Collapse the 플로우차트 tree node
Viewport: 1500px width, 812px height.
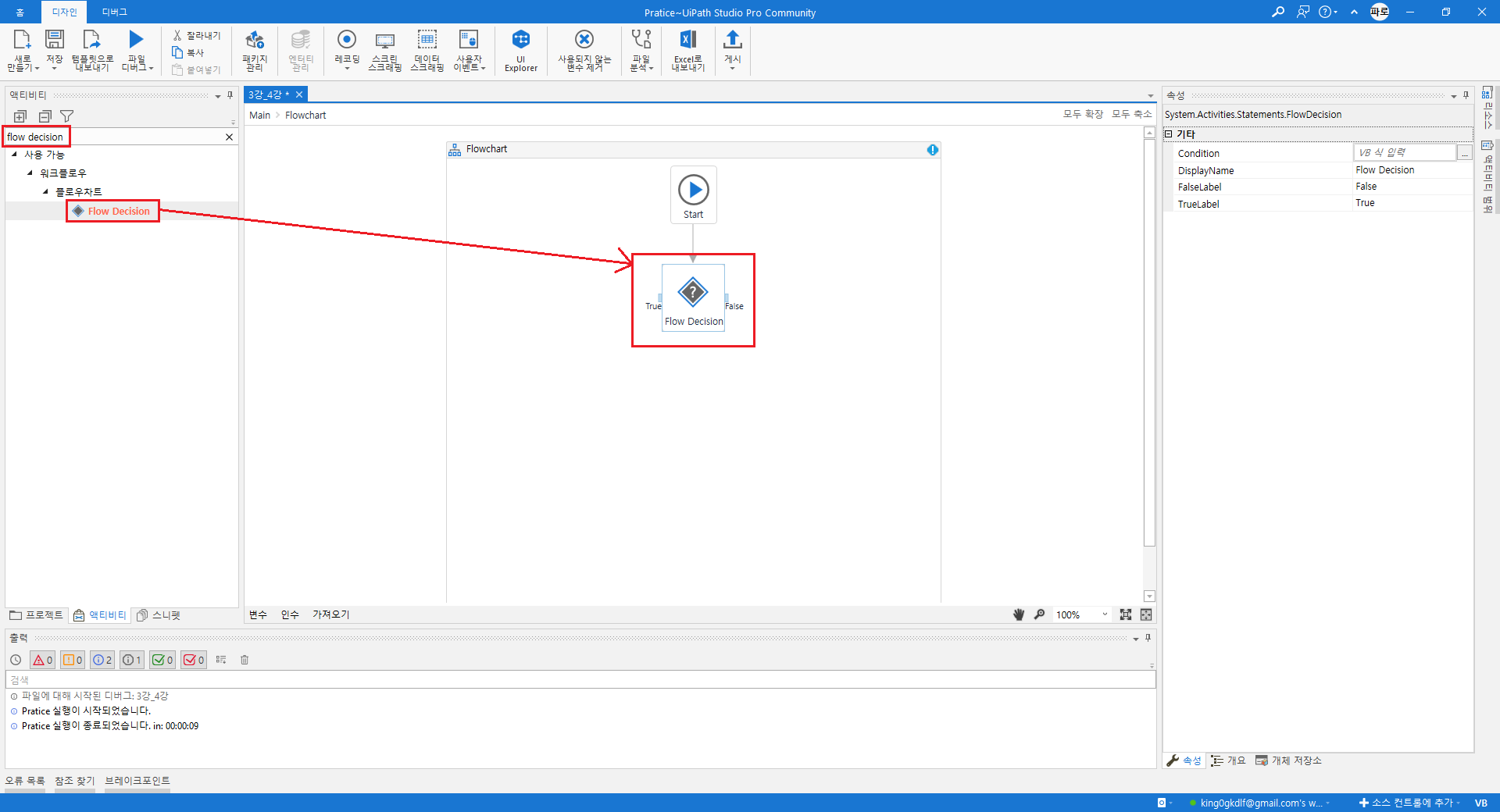coord(45,191)
